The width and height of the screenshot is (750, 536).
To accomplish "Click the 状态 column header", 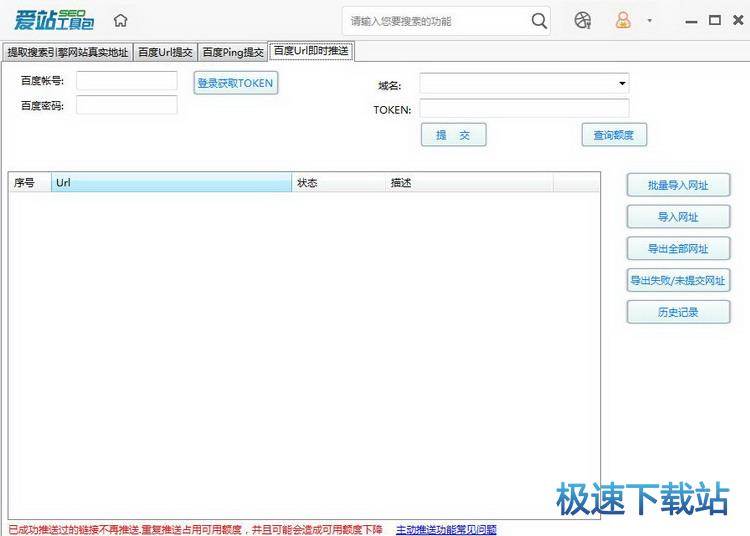I will [339, 183].
